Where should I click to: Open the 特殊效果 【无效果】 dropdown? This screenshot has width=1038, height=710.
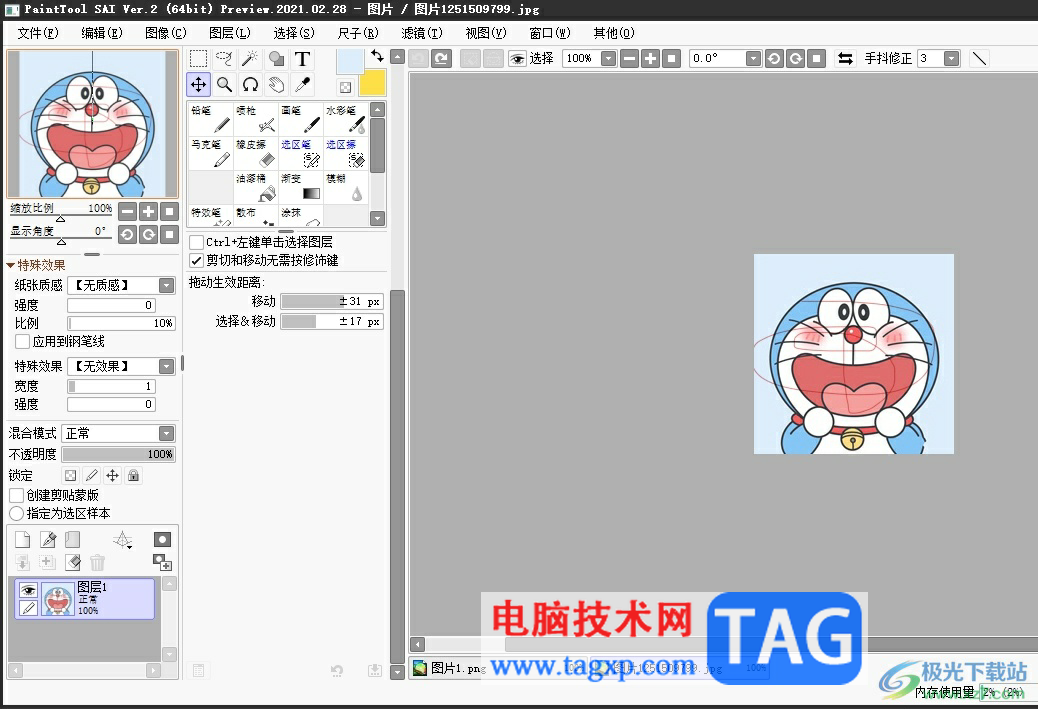click(x=166, y=366)
